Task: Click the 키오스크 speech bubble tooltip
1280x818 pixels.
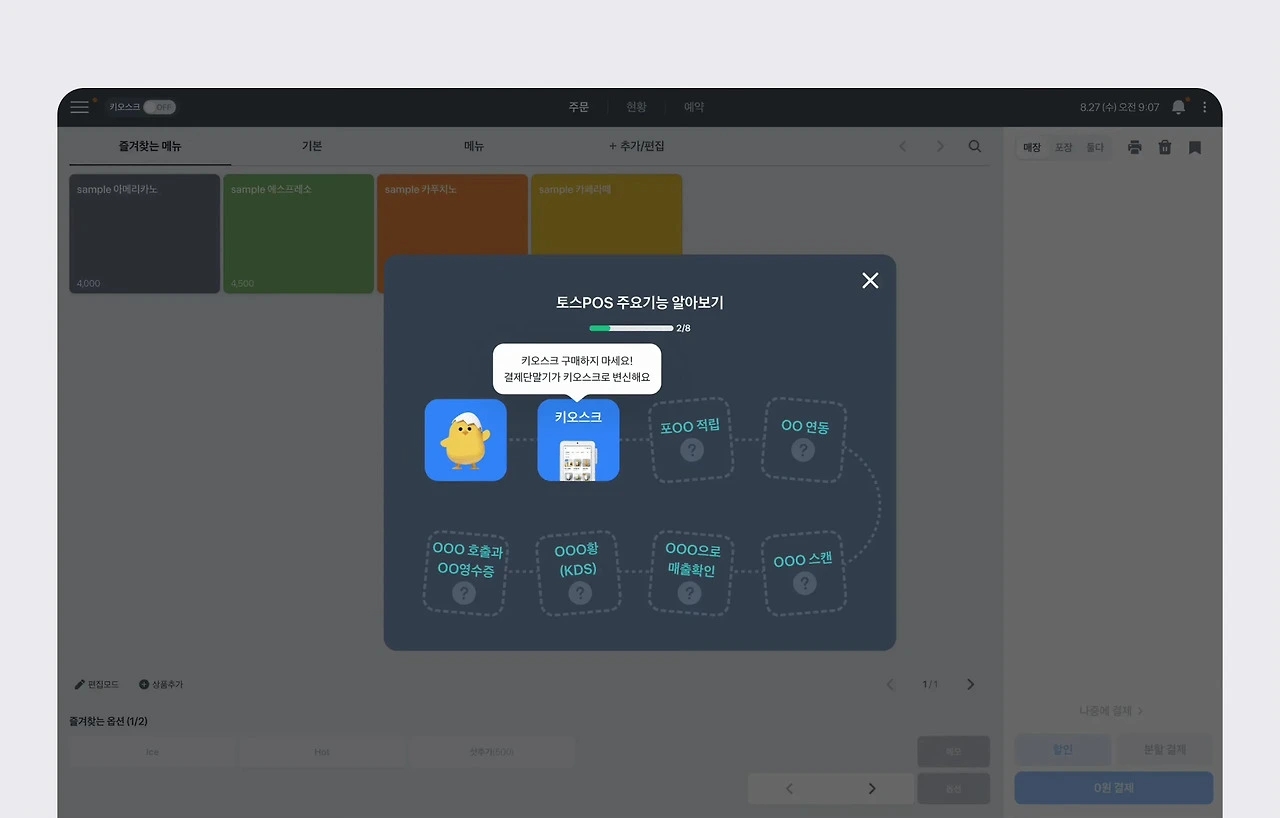Action: point(577,369)
